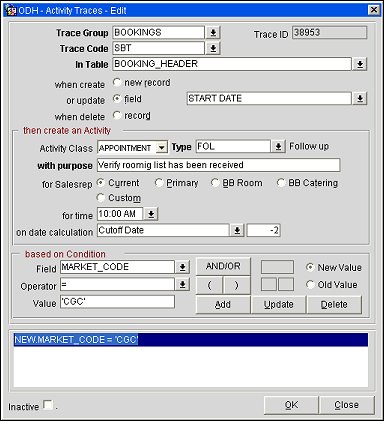Tick the Inactive checkbox
Image resolution: width=384 pixels, height=421 pixels.
click(49, 405)
